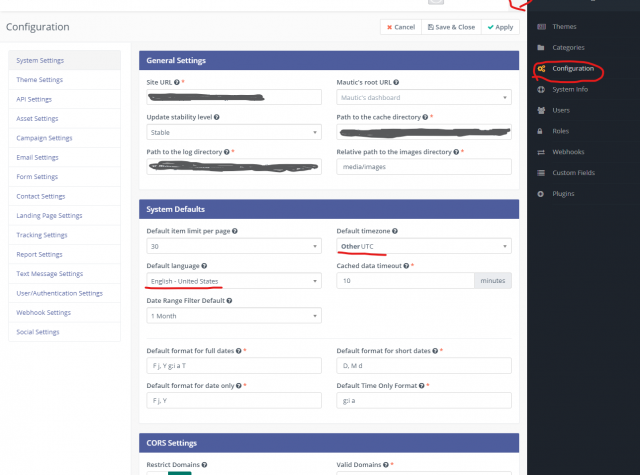Click the Categories folder icon
640x475 pixels.
click(x=541, y=48)
